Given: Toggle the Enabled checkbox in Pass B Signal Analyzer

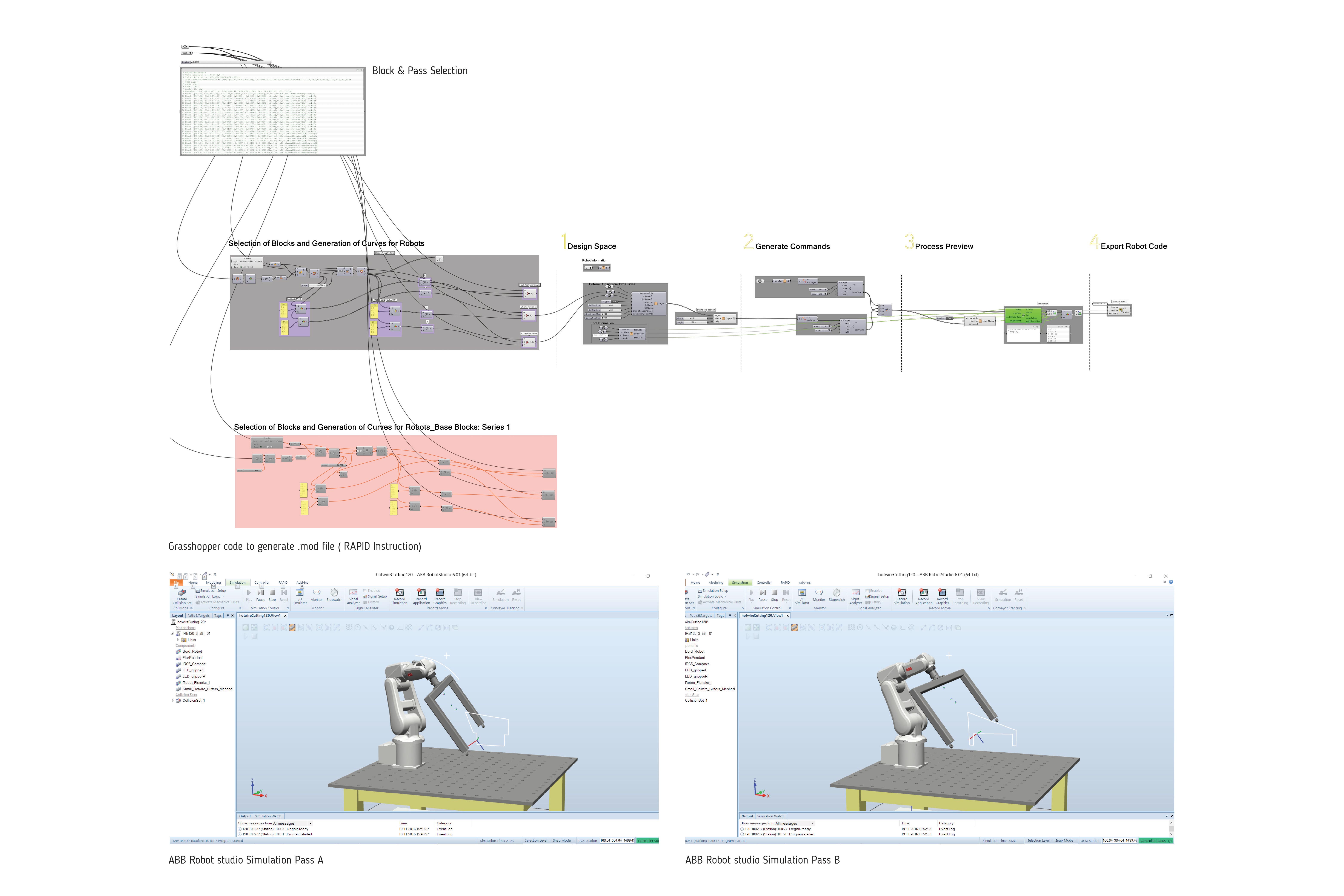Looking at the screenshot, I should point(867,591).
